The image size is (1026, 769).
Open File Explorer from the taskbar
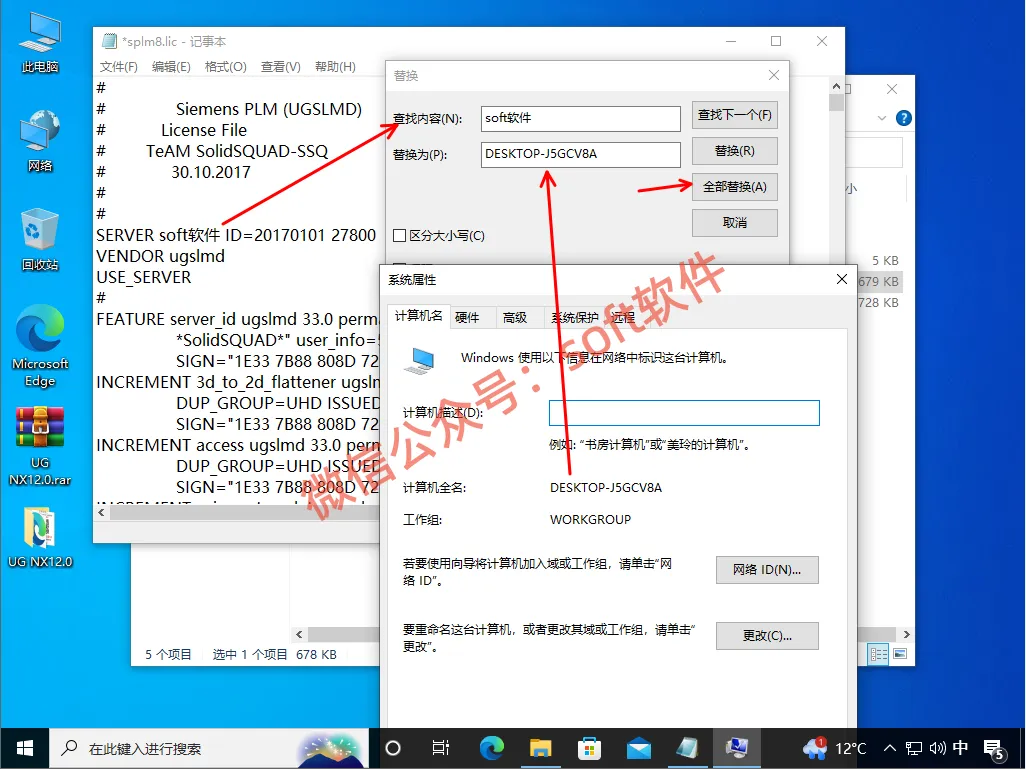[540, 748]
